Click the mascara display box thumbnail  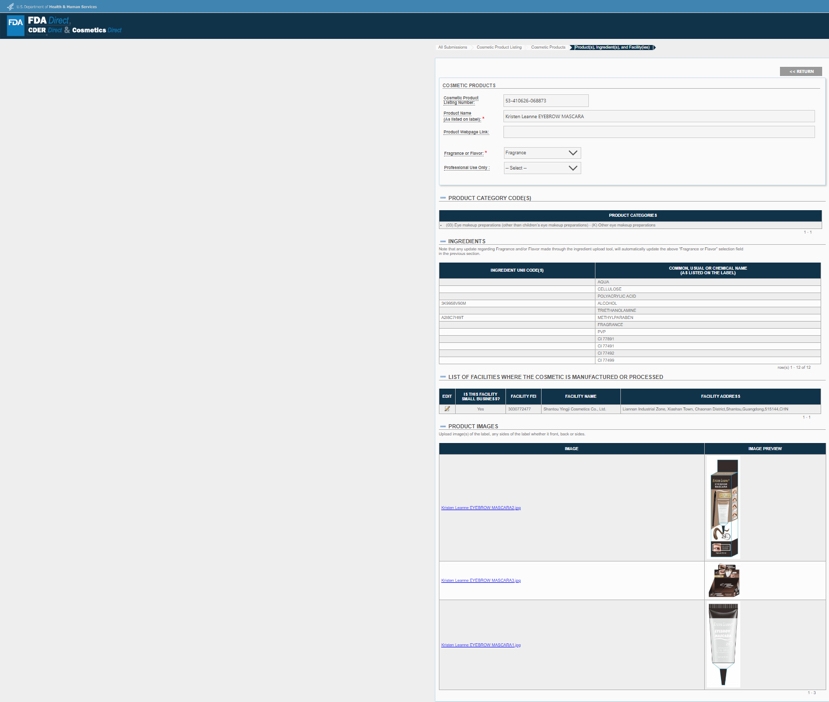coord(723,580)
